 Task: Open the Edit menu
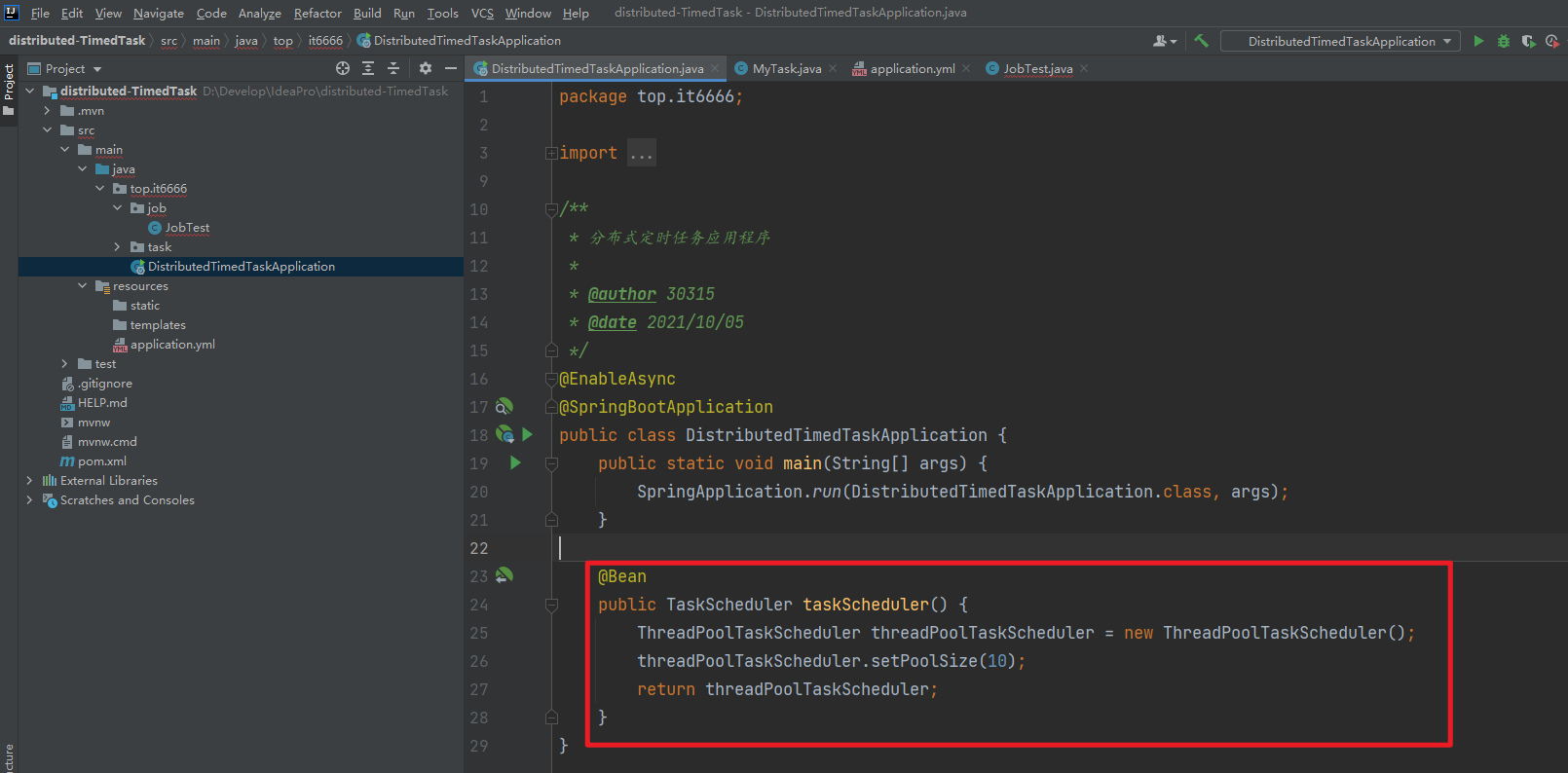[72, 13]
